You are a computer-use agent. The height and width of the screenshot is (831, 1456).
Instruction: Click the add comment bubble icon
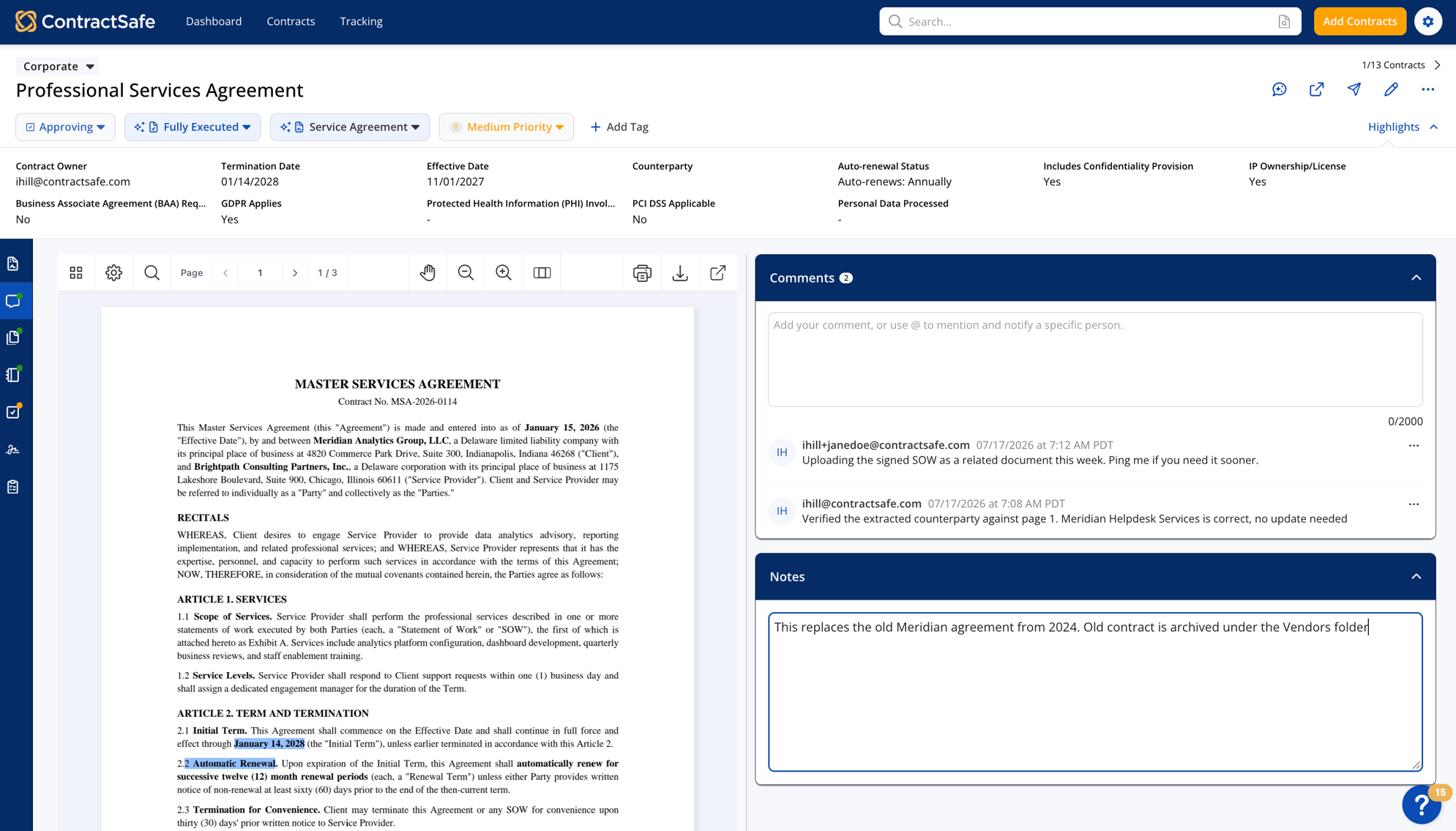[x=1279, y=89]
